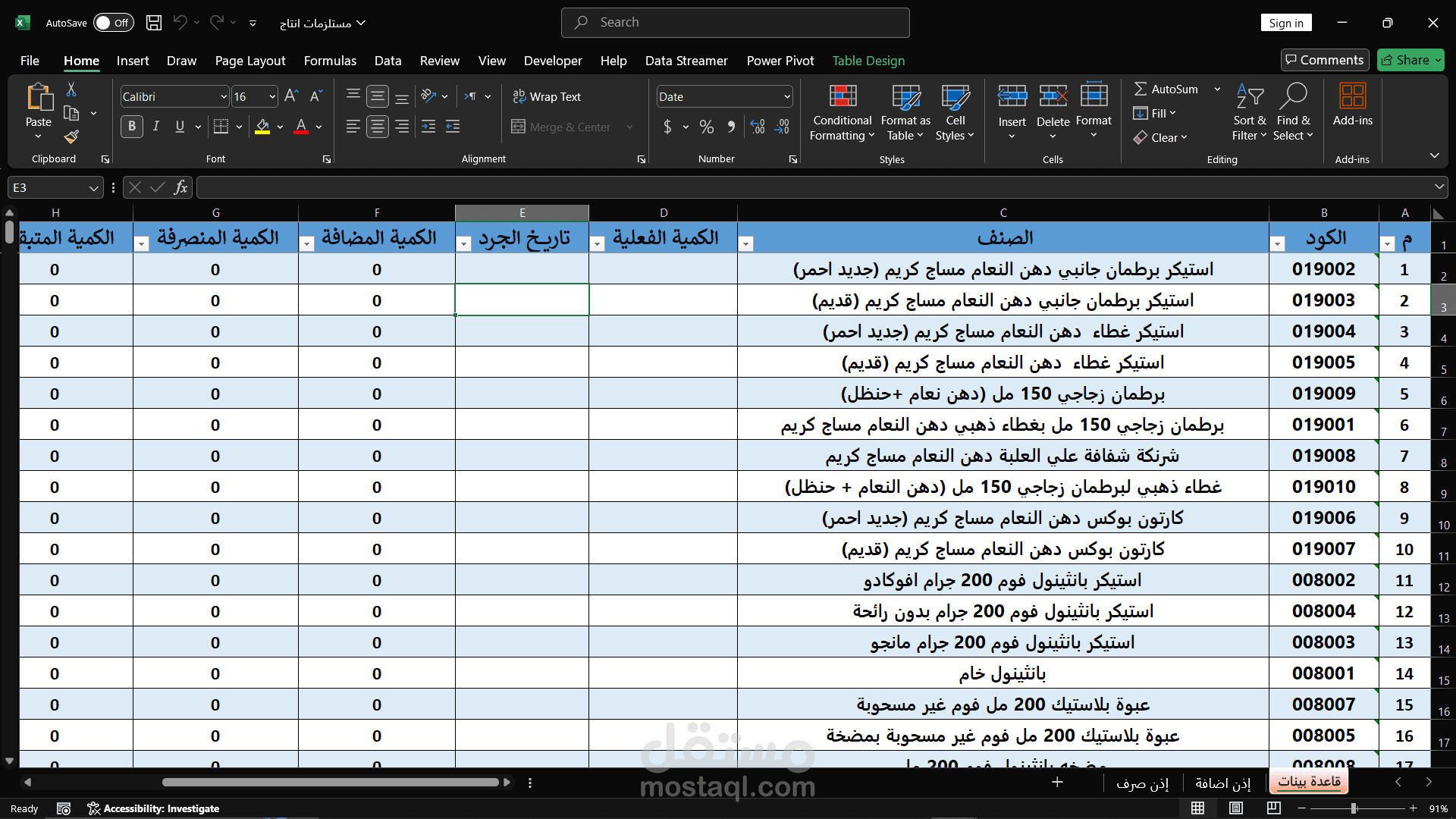The width and height of the screenshot is (1456, 819).
Task: Click the Sign in button
Action: coord(1286,23)
